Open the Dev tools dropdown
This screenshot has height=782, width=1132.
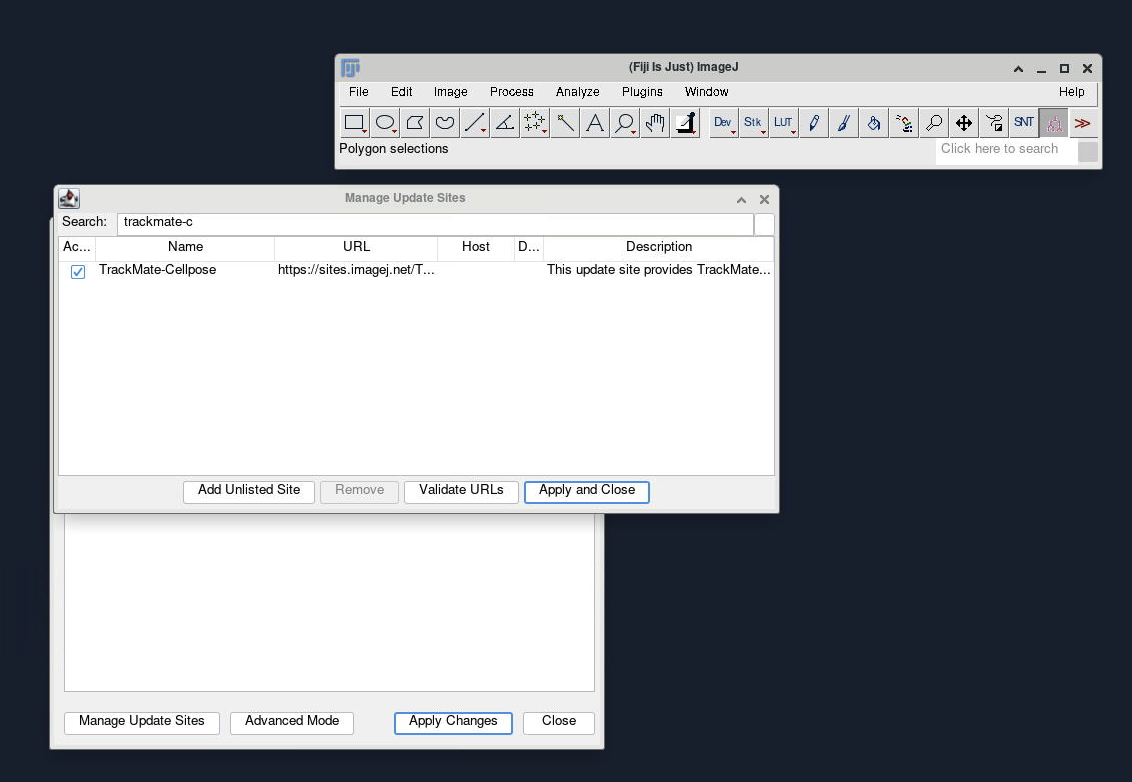pyautogui.click(x=723, y=123)
